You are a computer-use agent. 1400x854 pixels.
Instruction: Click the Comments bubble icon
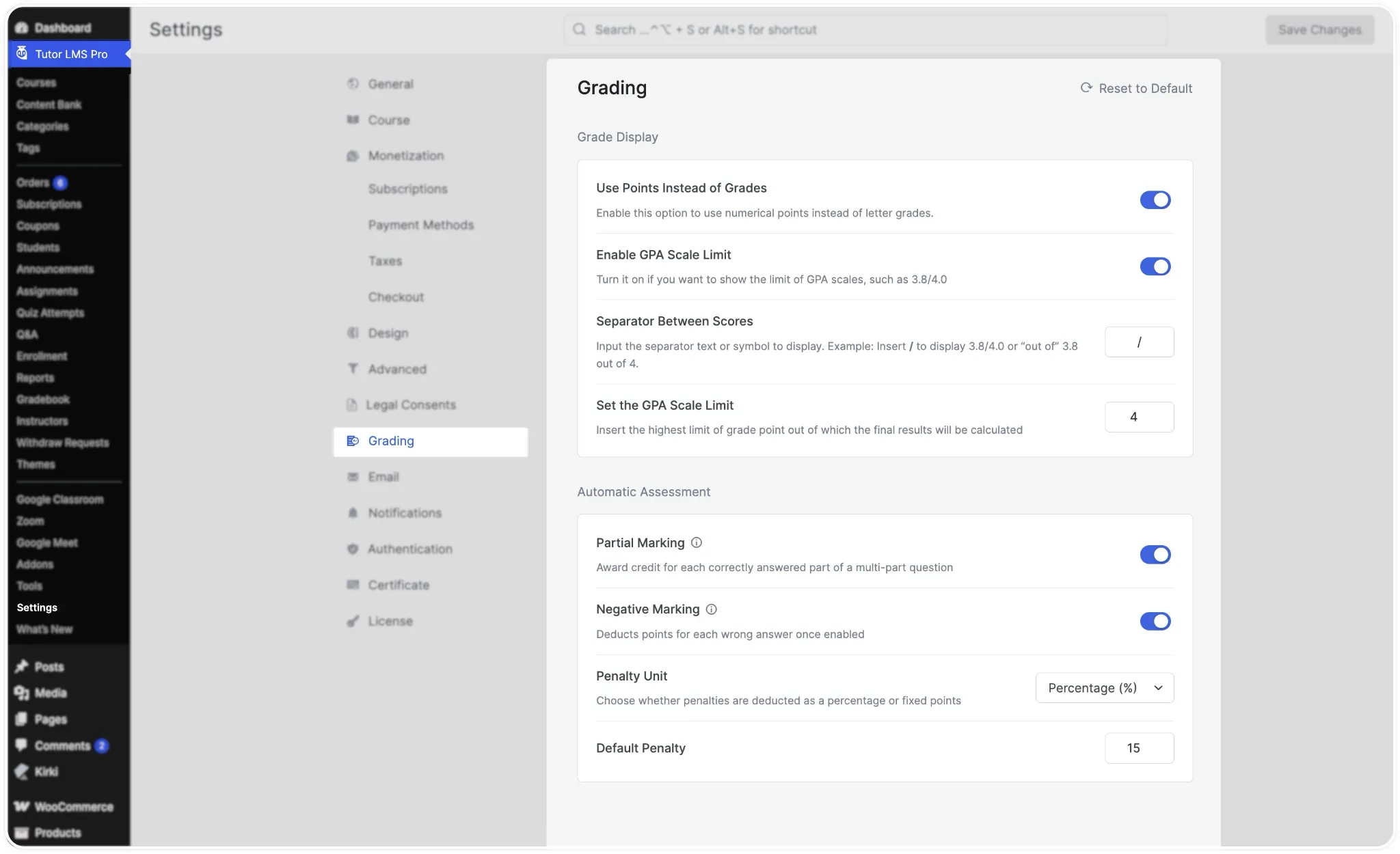tap(22, 745)
